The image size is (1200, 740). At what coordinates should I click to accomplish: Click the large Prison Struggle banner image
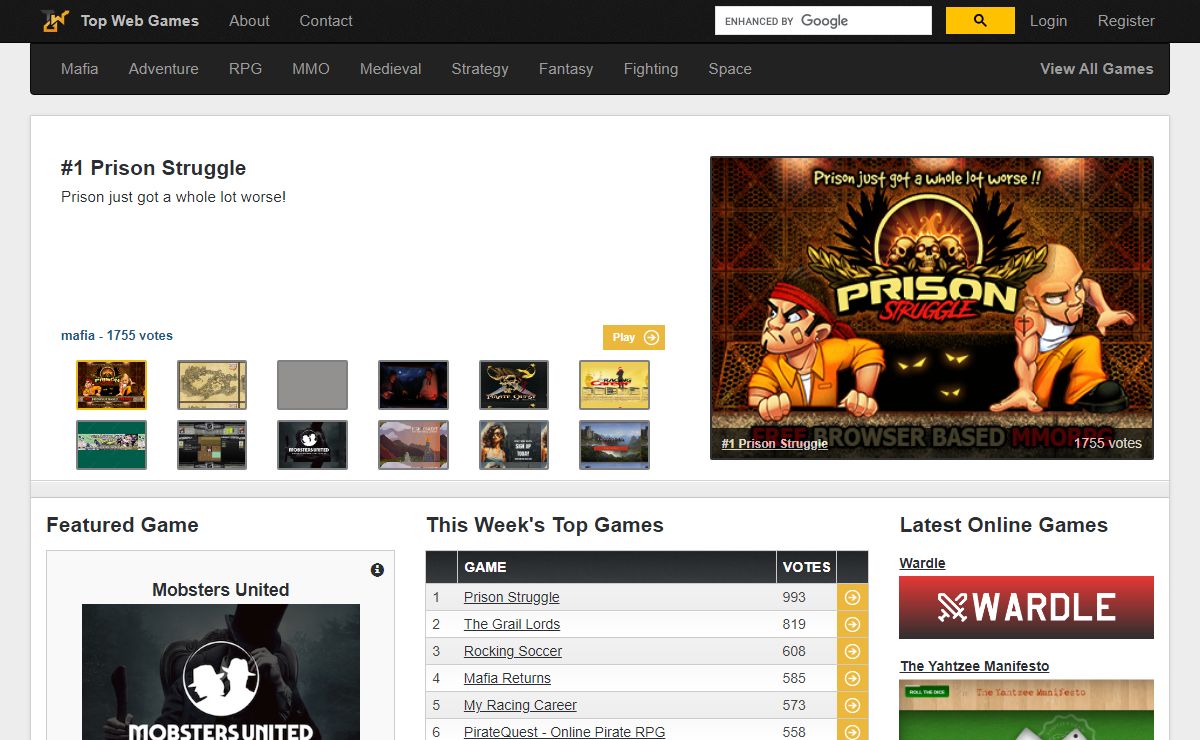point(932,308)
